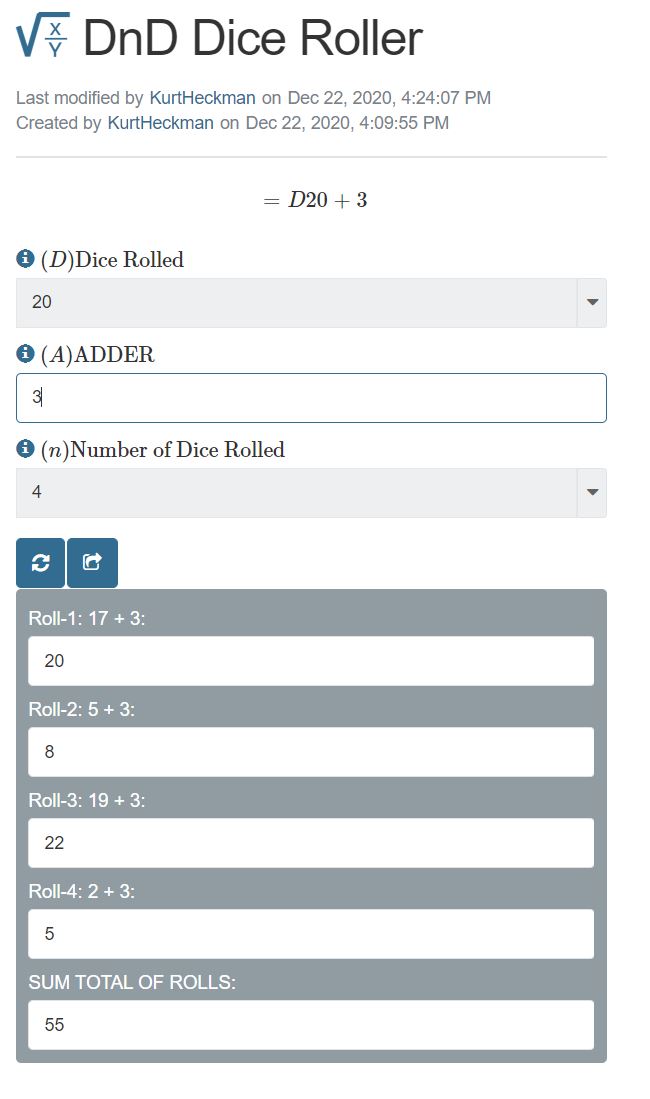Click the Roll-1 result field
Image resolution: width=650 pixels, height=1099 pixels.
coord(311,661)
